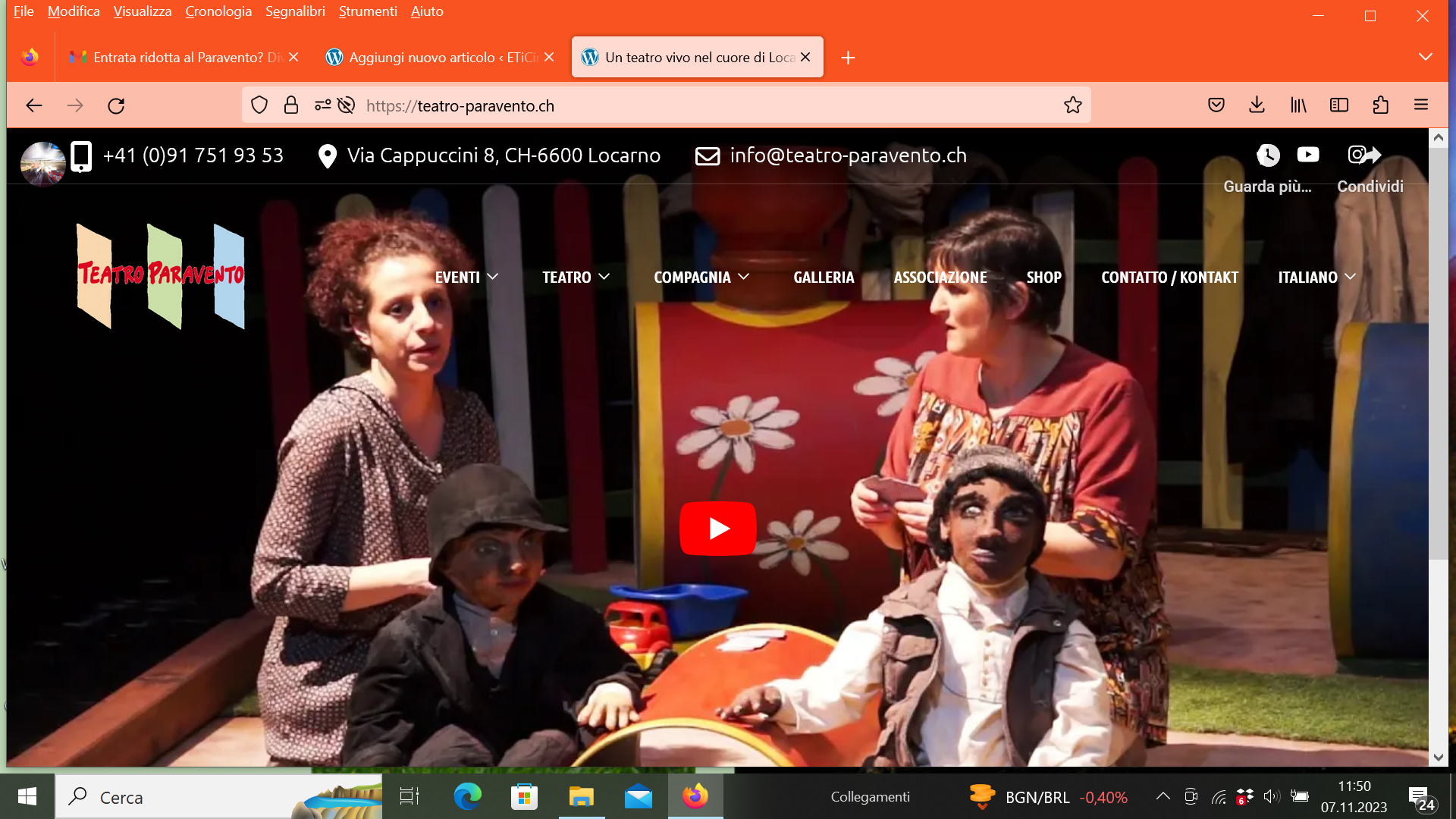Open the Visualizza menu
Screen dimensions: 1456x819
(143, 11)
